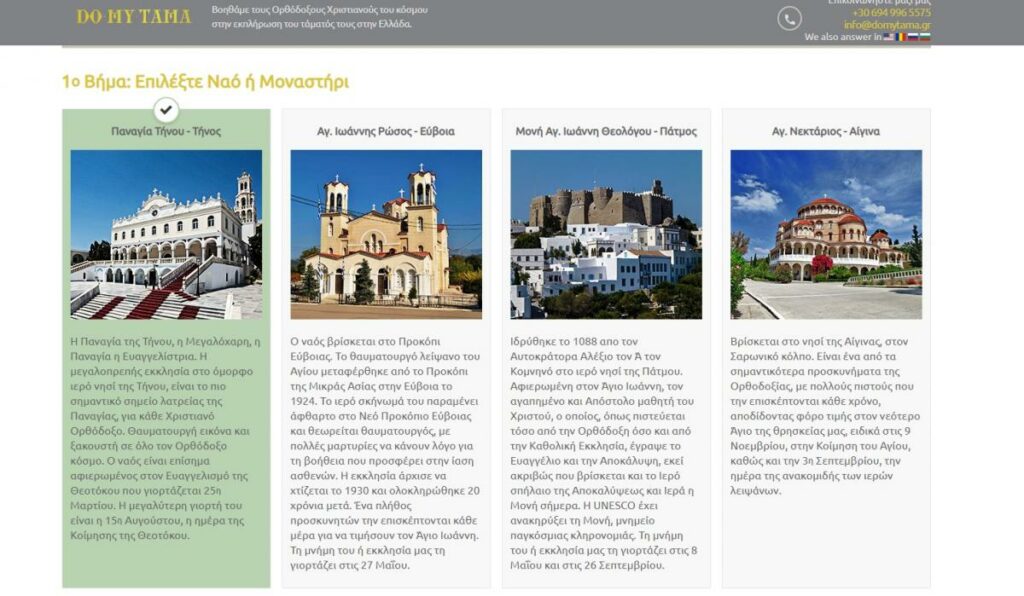Screen dimensions: 1024x596
Task: Open the DO MY TAMA logo
Action: coord(134,17)
